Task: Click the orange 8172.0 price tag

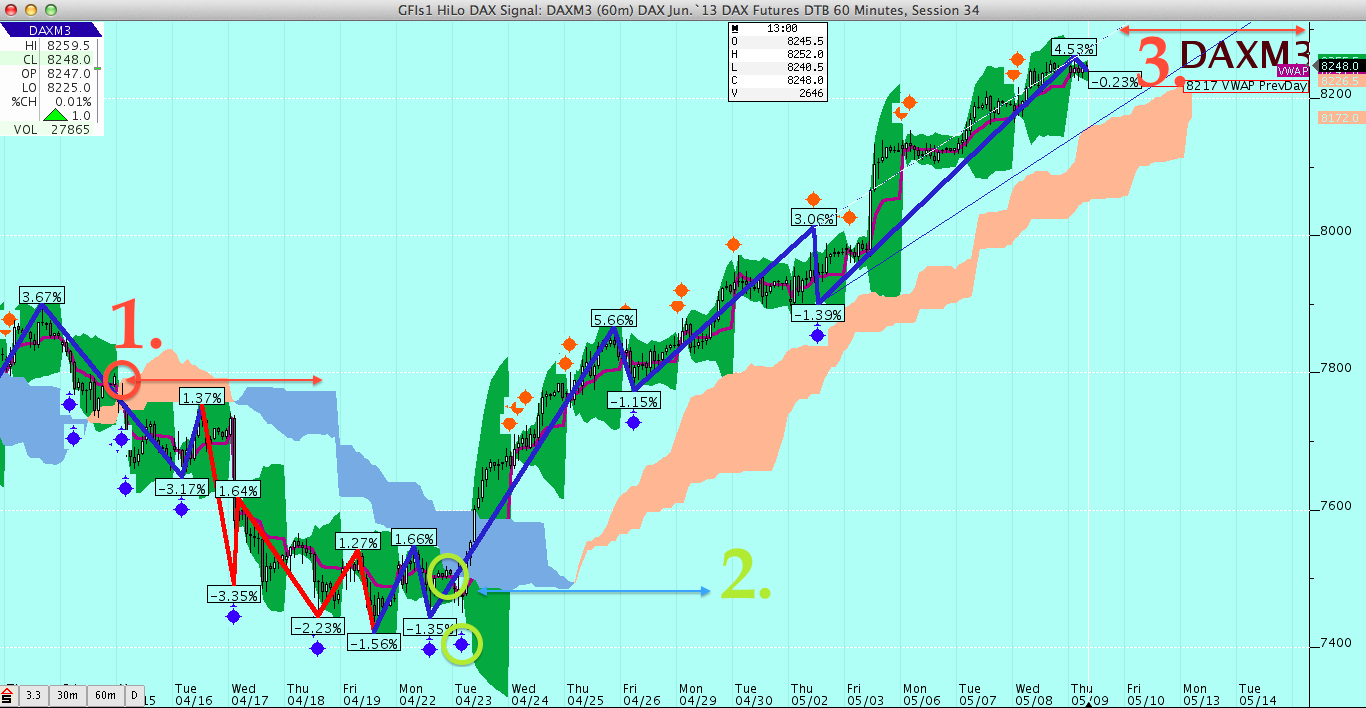Action: [x=1340, y=117]
